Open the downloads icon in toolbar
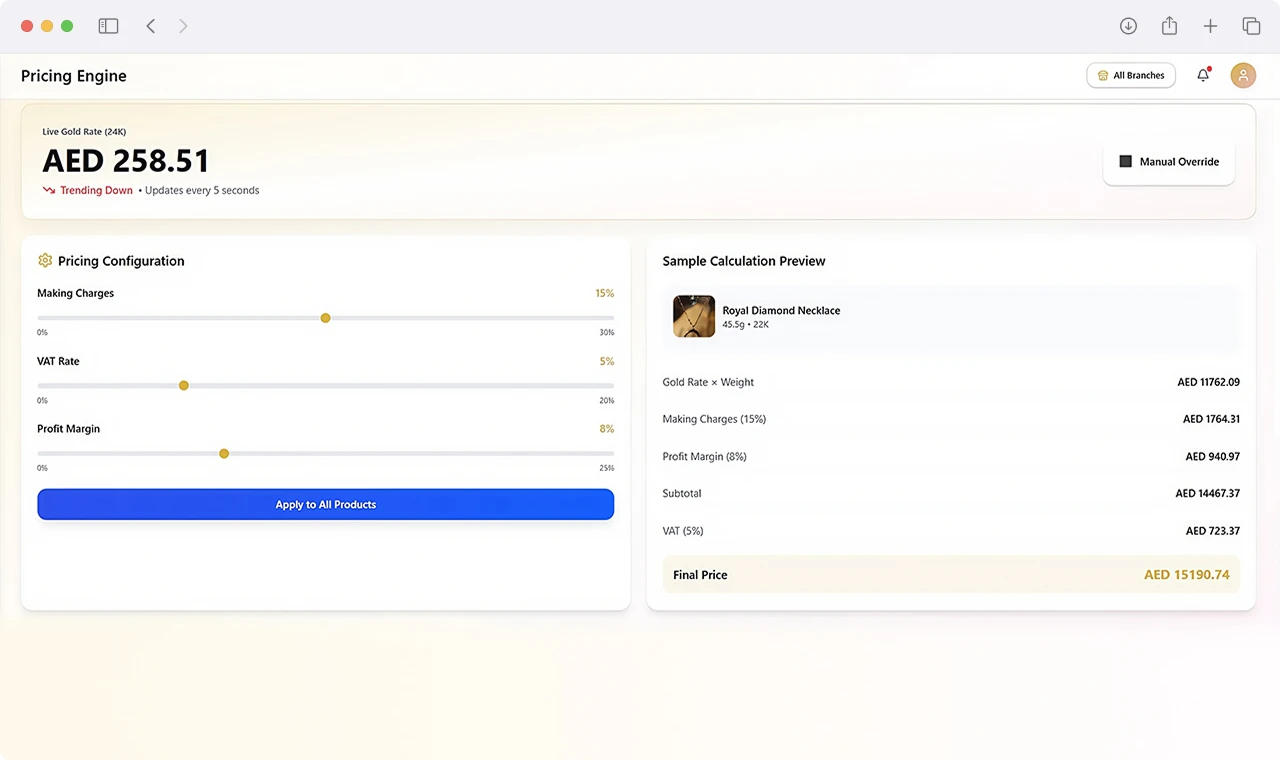 pos(1128,26)
